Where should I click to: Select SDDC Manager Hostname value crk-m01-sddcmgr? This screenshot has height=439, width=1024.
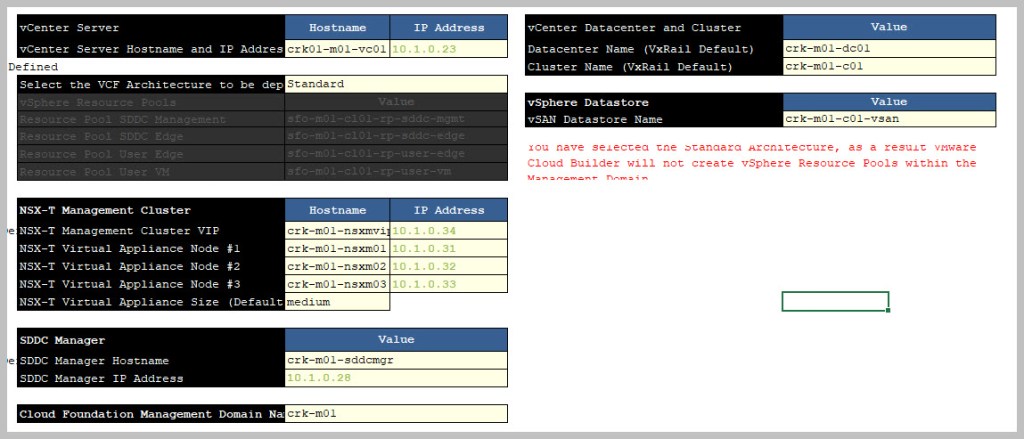(396, 361)
